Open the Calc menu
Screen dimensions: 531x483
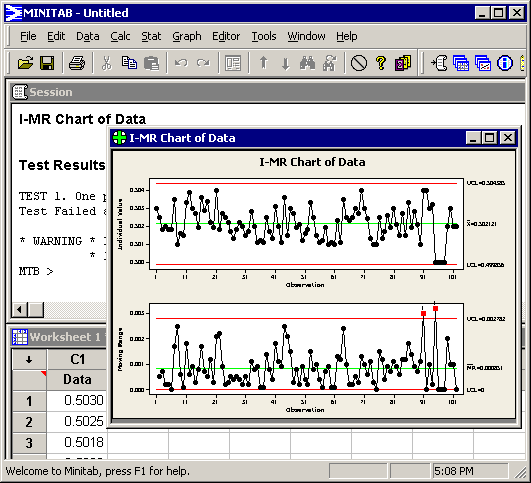click(x=120, y=36)
